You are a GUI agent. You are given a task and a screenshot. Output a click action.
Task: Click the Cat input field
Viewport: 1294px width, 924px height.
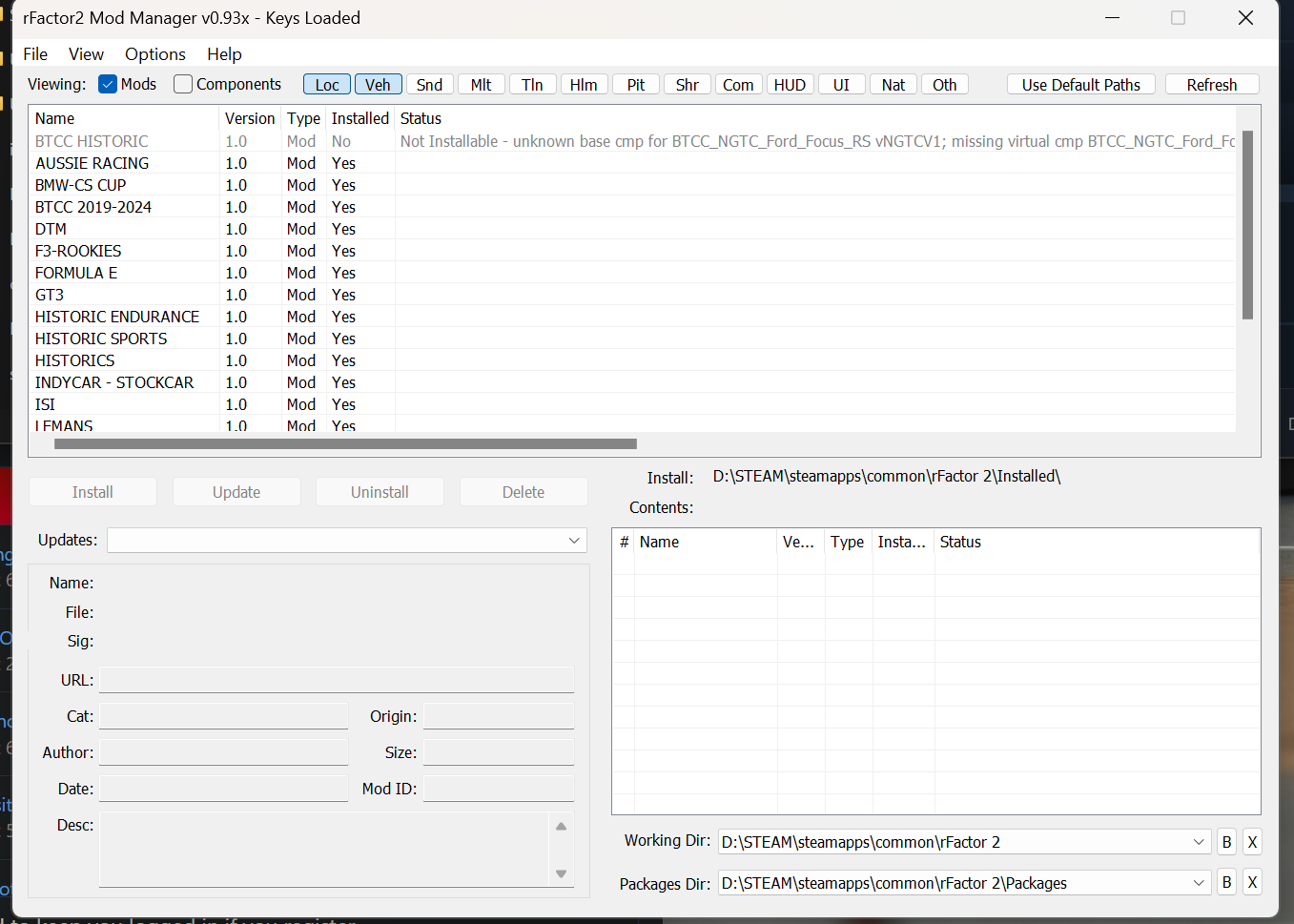pyautogui.click(x=223, y=716)
